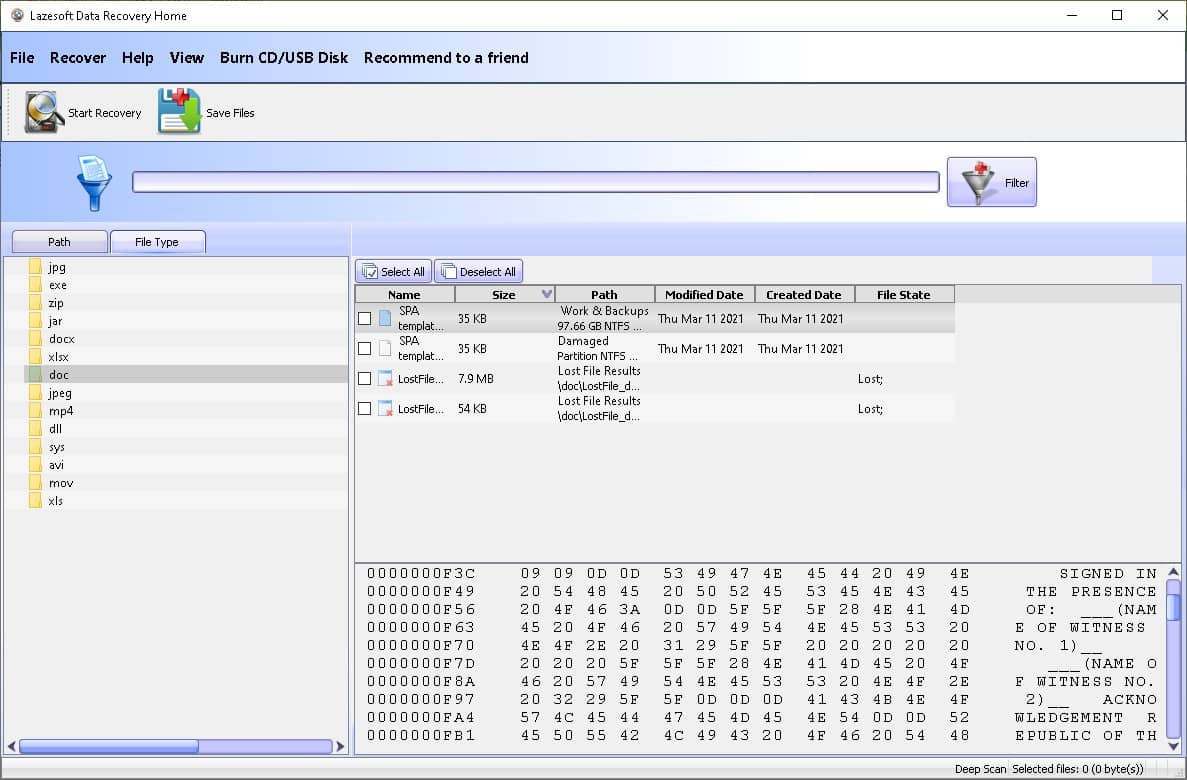The width and height of the screenshot is (1187, 780).
Task: Check the 7.9 MB LostFile checkbox
Action: click(x=364, y=379)
